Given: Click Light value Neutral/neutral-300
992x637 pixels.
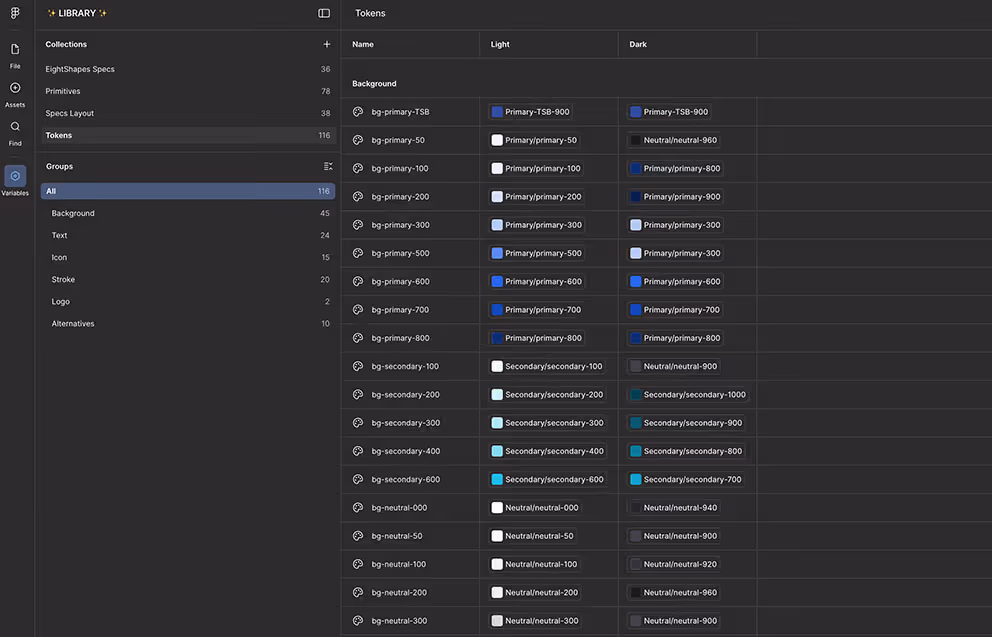Looking at the screenshot, I should (x=535, y=621).
